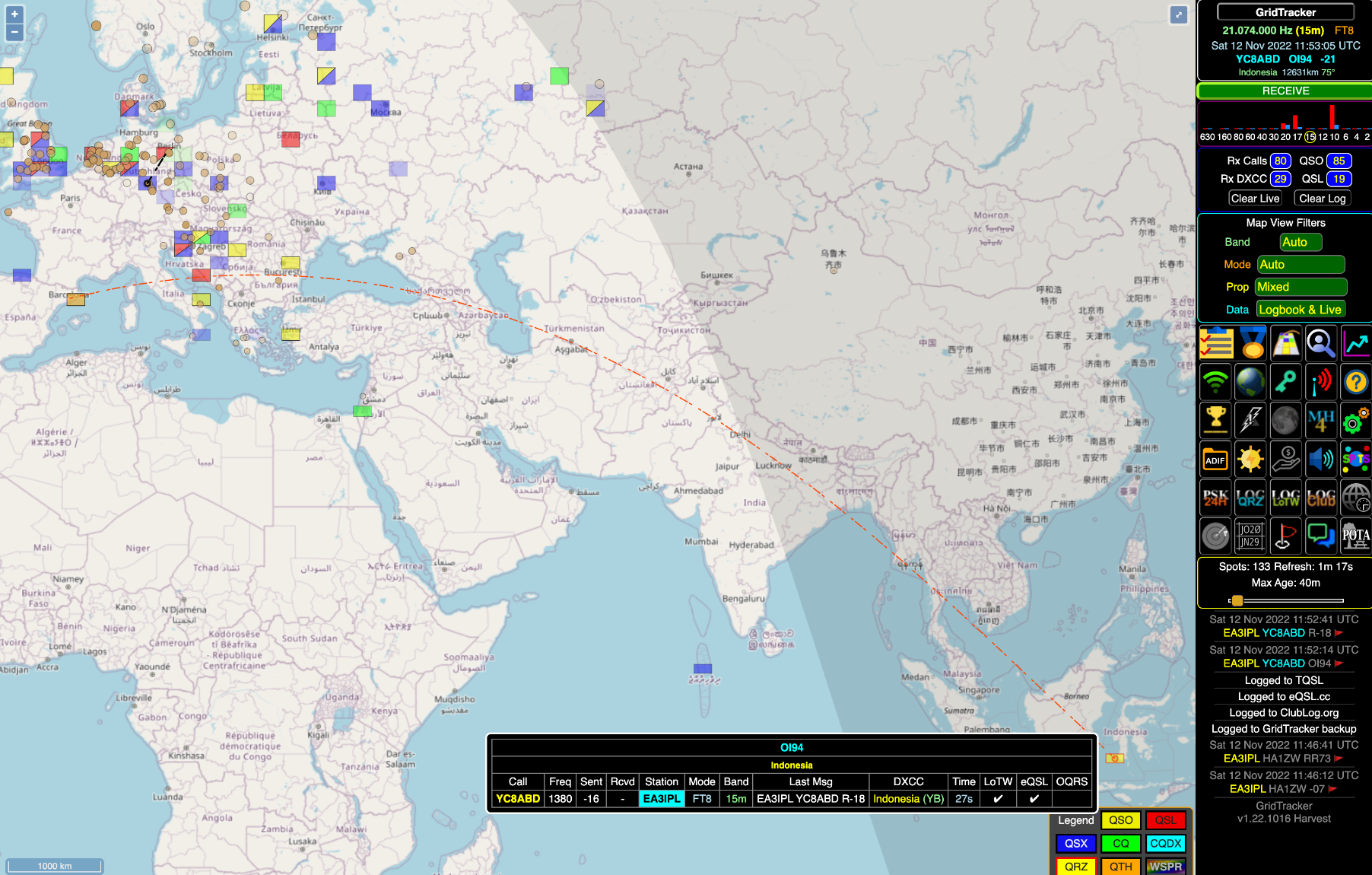The height and width of the screenshot is (875, 1372).
Task: Open the chat bubbles messaging icon
Action: 1321,536
